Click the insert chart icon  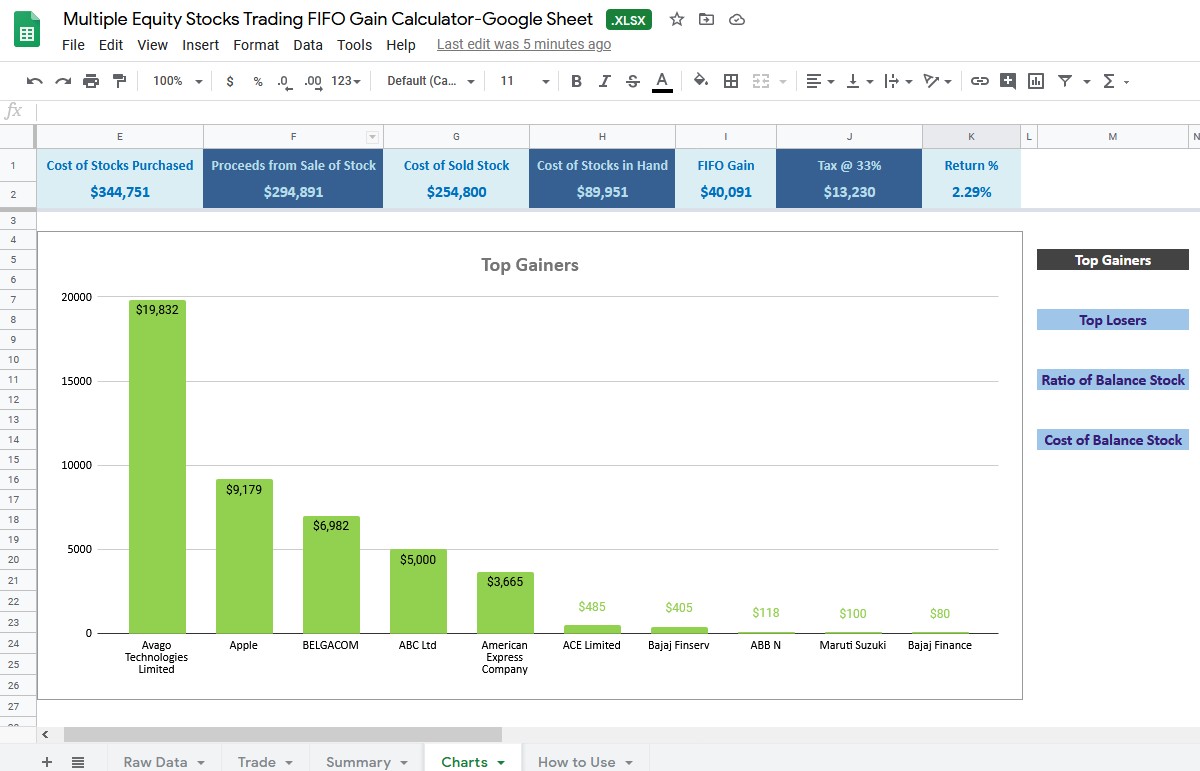pyautogui.click(x=1036, y=81)
